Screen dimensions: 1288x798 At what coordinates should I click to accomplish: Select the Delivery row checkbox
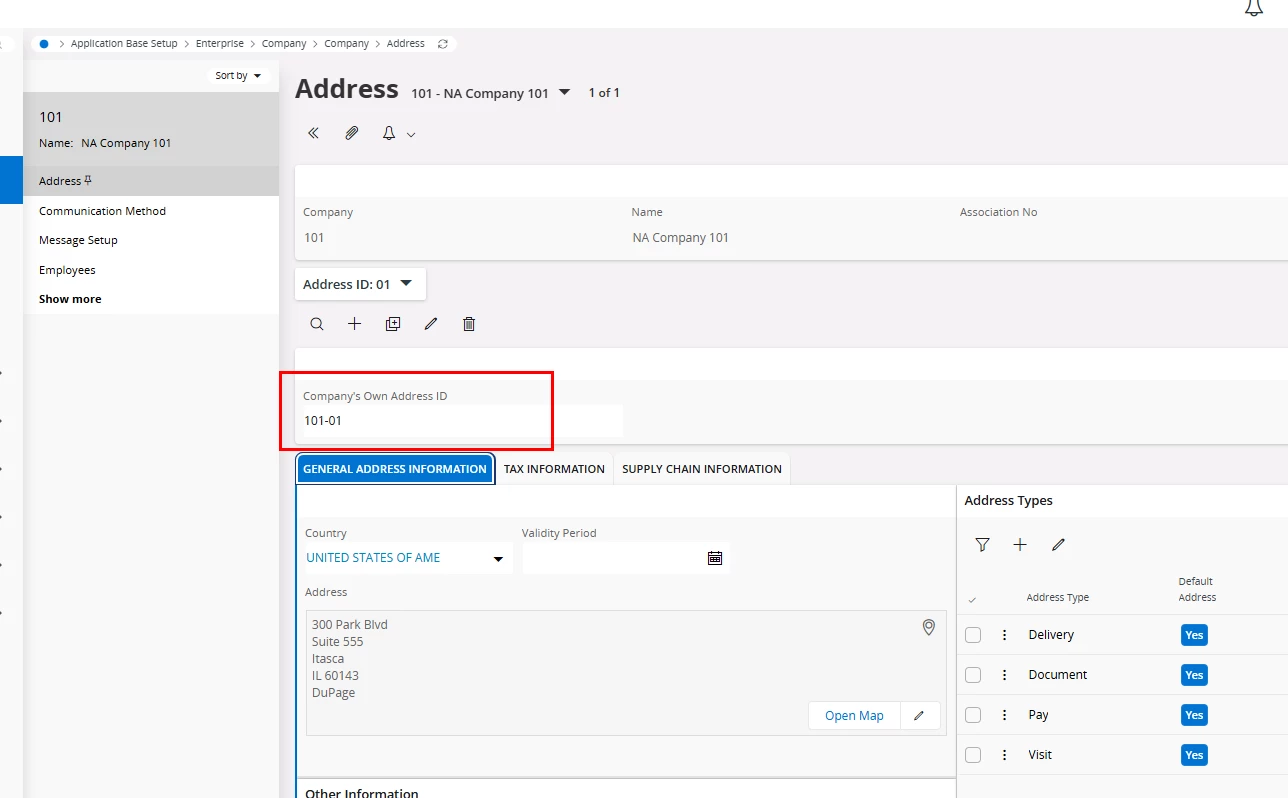click(x=973, y=635)
